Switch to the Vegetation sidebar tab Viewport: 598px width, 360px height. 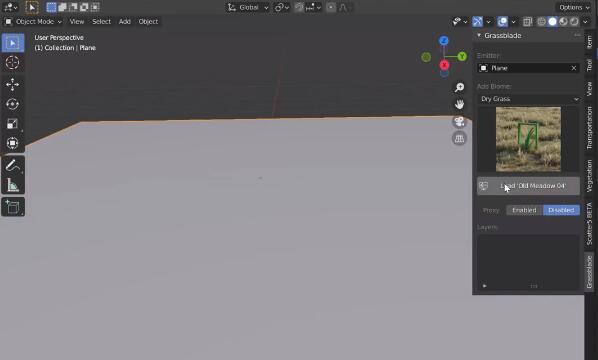coord(589,175)
